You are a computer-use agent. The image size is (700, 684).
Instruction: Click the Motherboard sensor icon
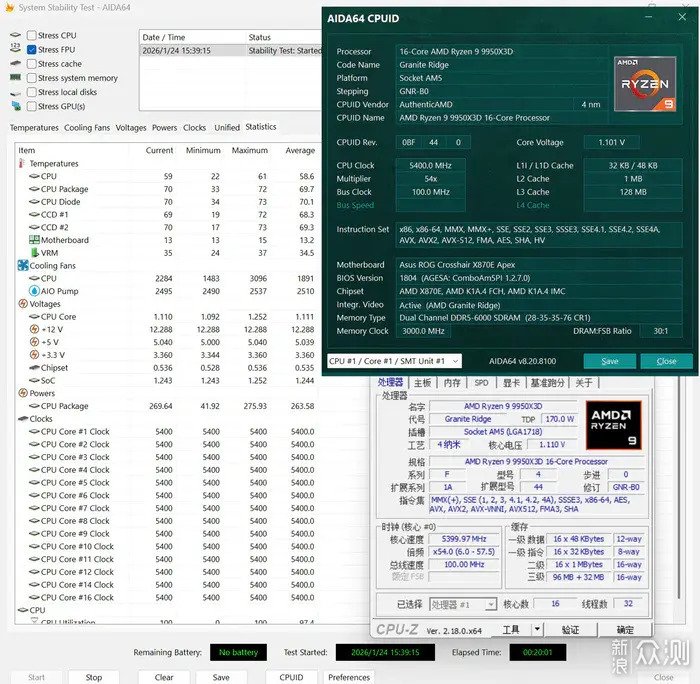[34, 240]
